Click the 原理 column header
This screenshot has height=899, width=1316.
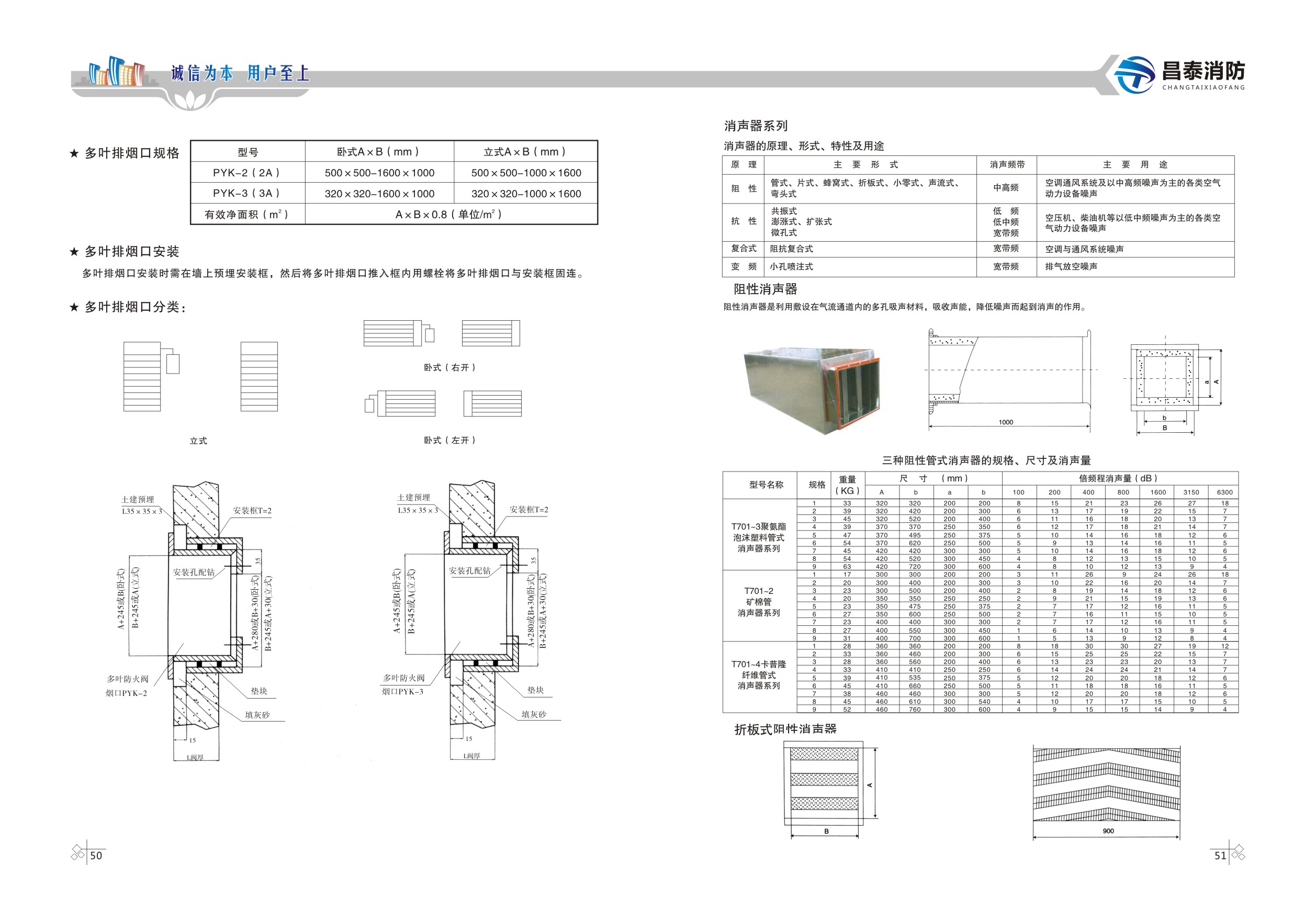click(744, 165)
